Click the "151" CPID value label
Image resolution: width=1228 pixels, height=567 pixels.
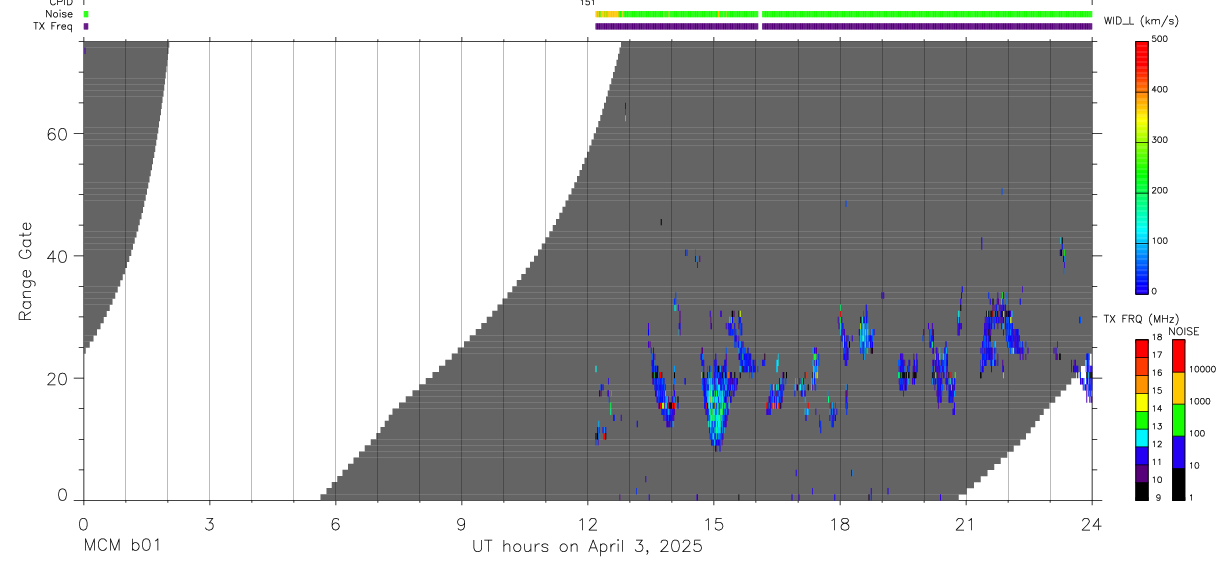tap(587, 3)
